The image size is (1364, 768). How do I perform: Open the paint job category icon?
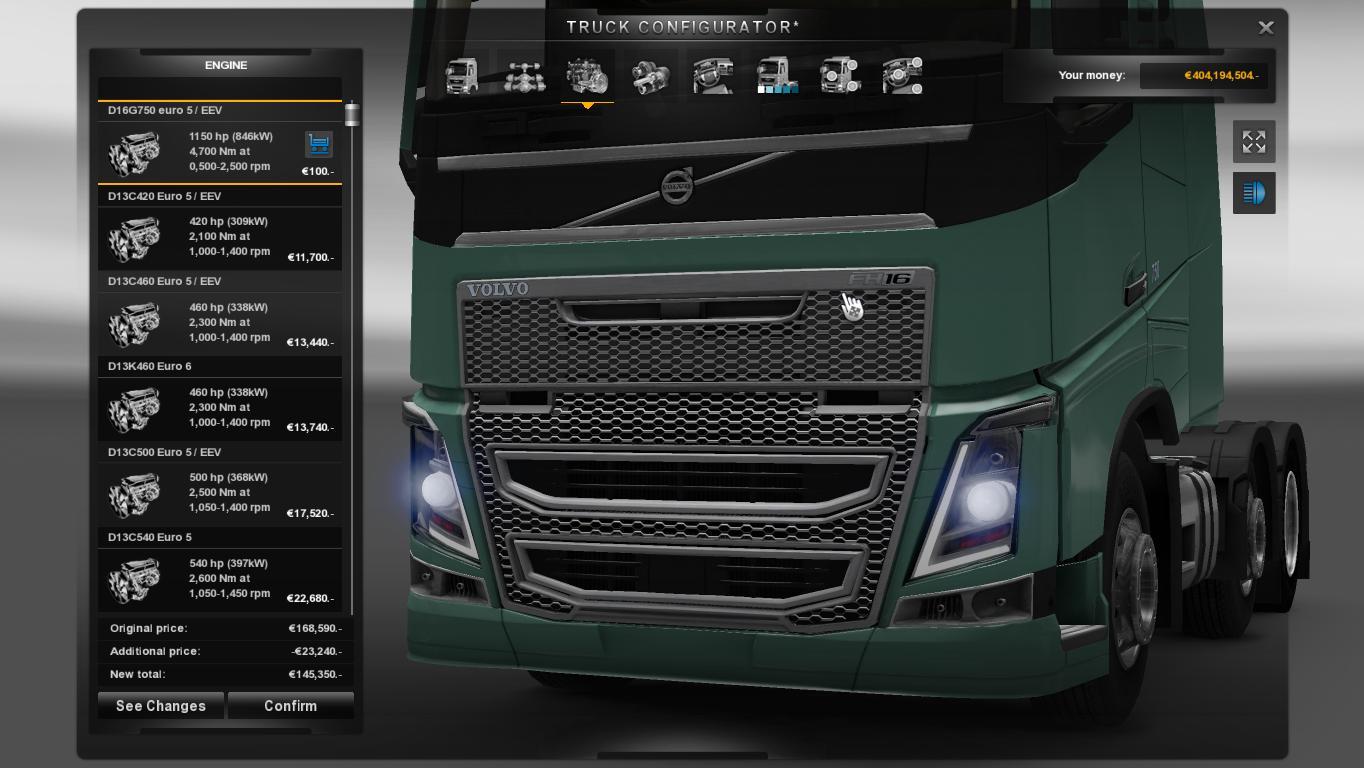pyautogui.click(x=777, y=76)
